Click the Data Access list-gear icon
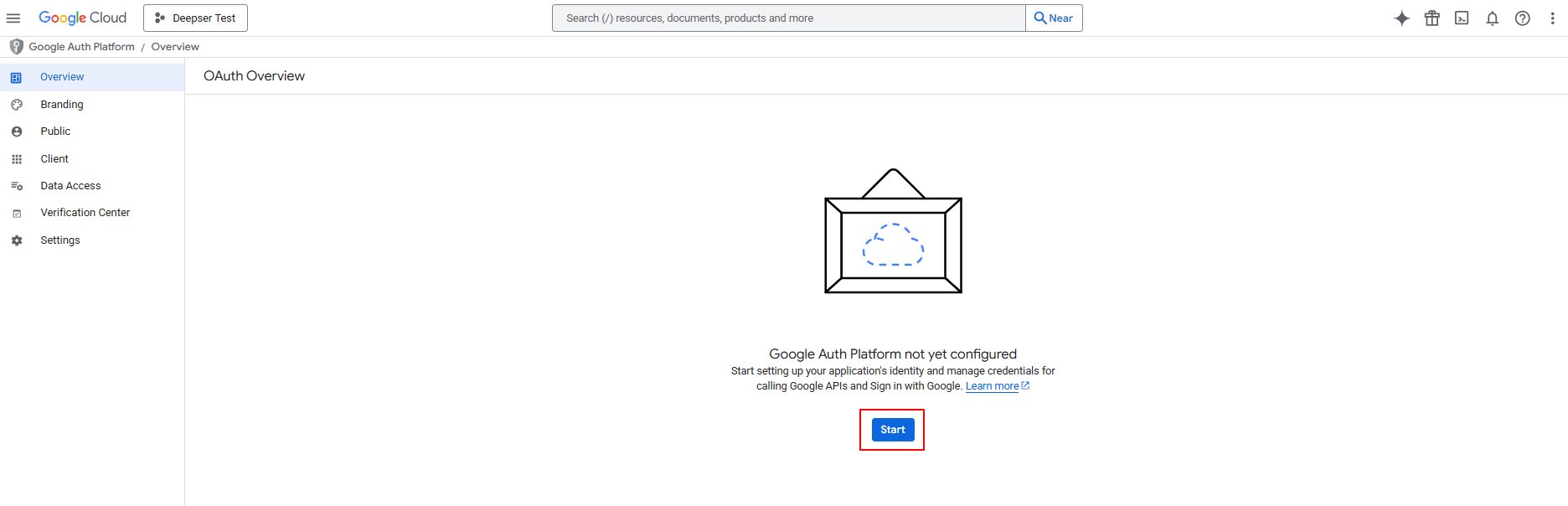Screen dimensions: 1568x506 (16, 186)
